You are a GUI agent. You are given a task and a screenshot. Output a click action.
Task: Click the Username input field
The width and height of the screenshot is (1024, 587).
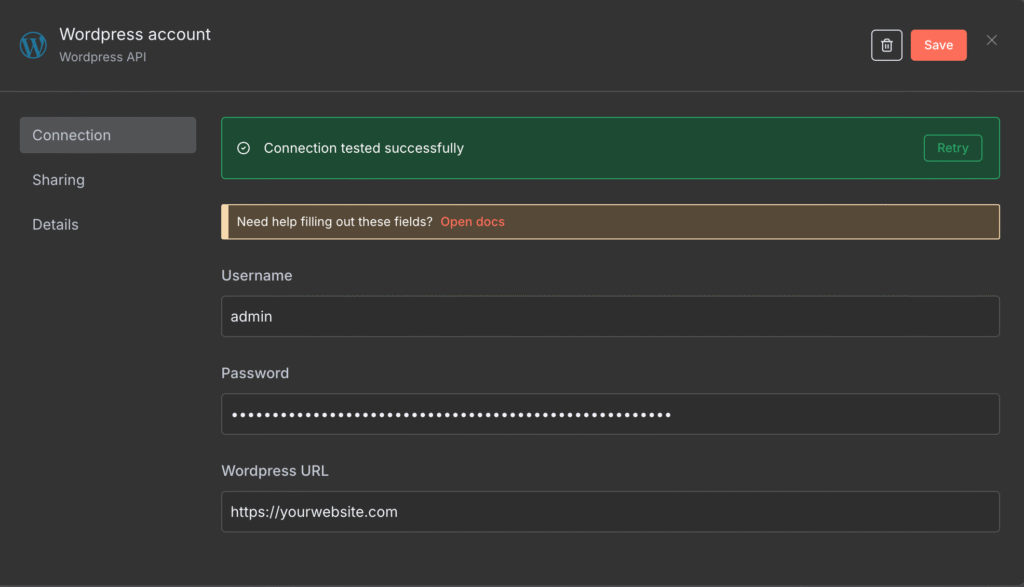click(610, 315)
